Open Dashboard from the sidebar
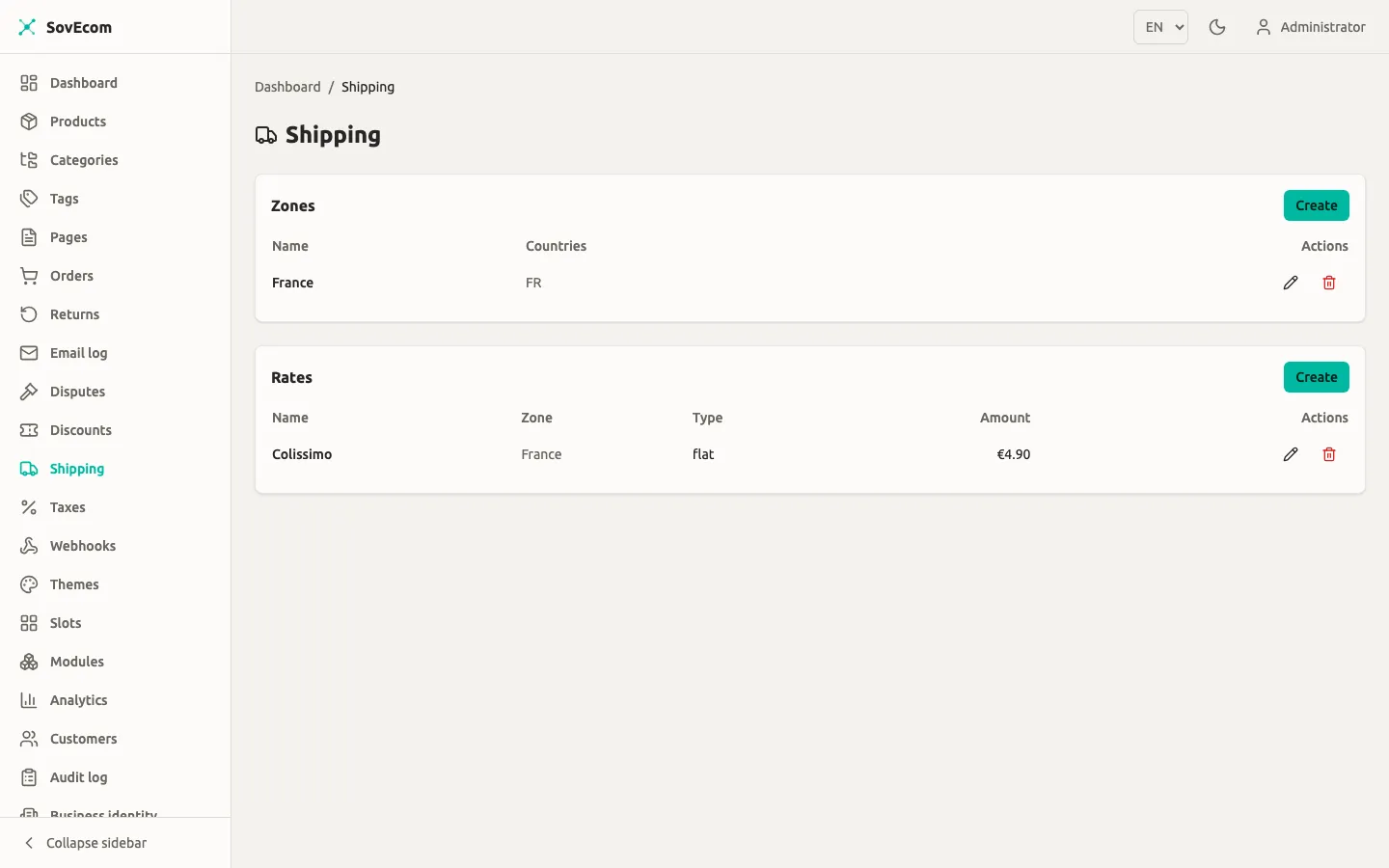The image size is (1389, 868). (116, 83)
